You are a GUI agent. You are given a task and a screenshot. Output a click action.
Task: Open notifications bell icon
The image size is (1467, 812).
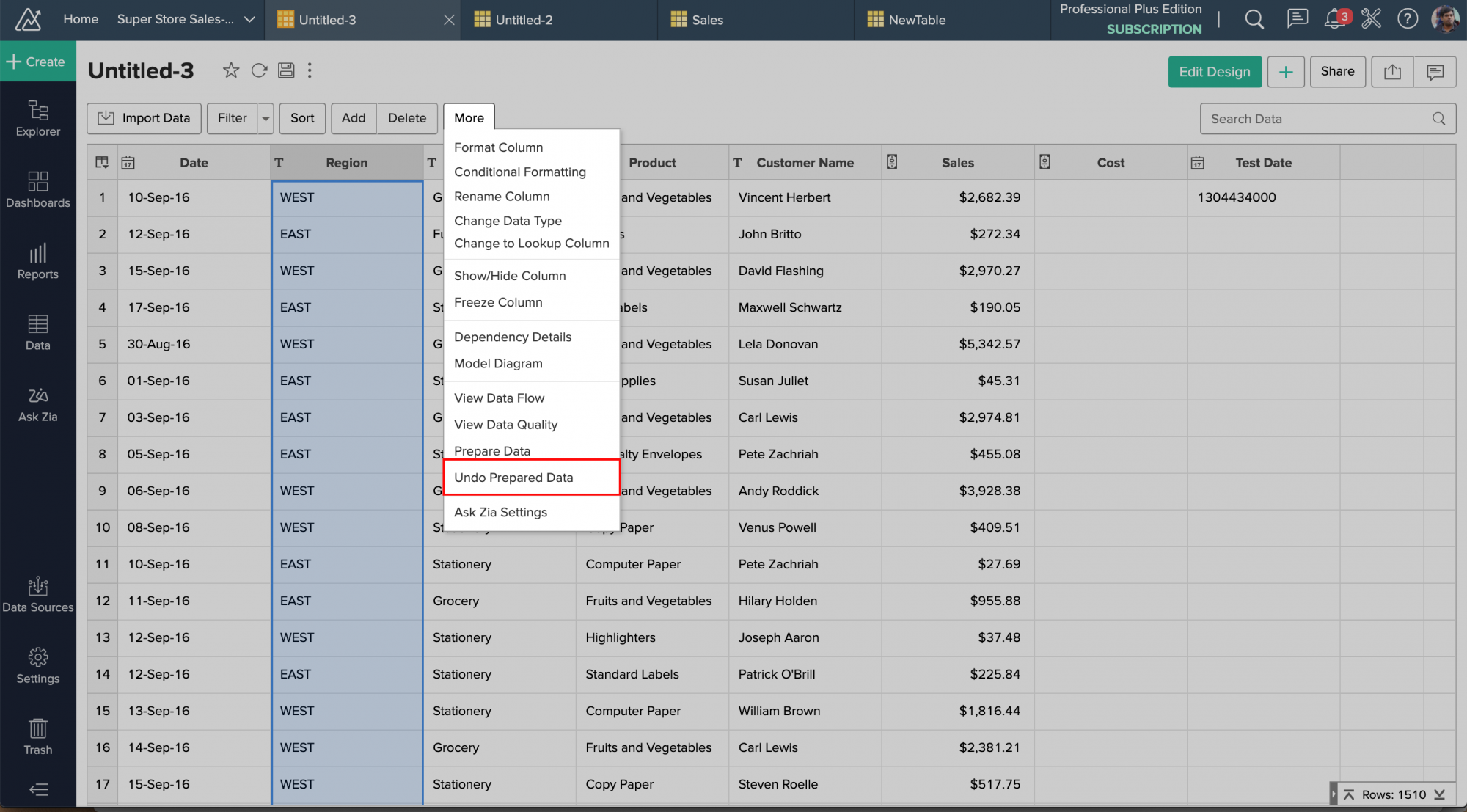tap(1334, 19)
